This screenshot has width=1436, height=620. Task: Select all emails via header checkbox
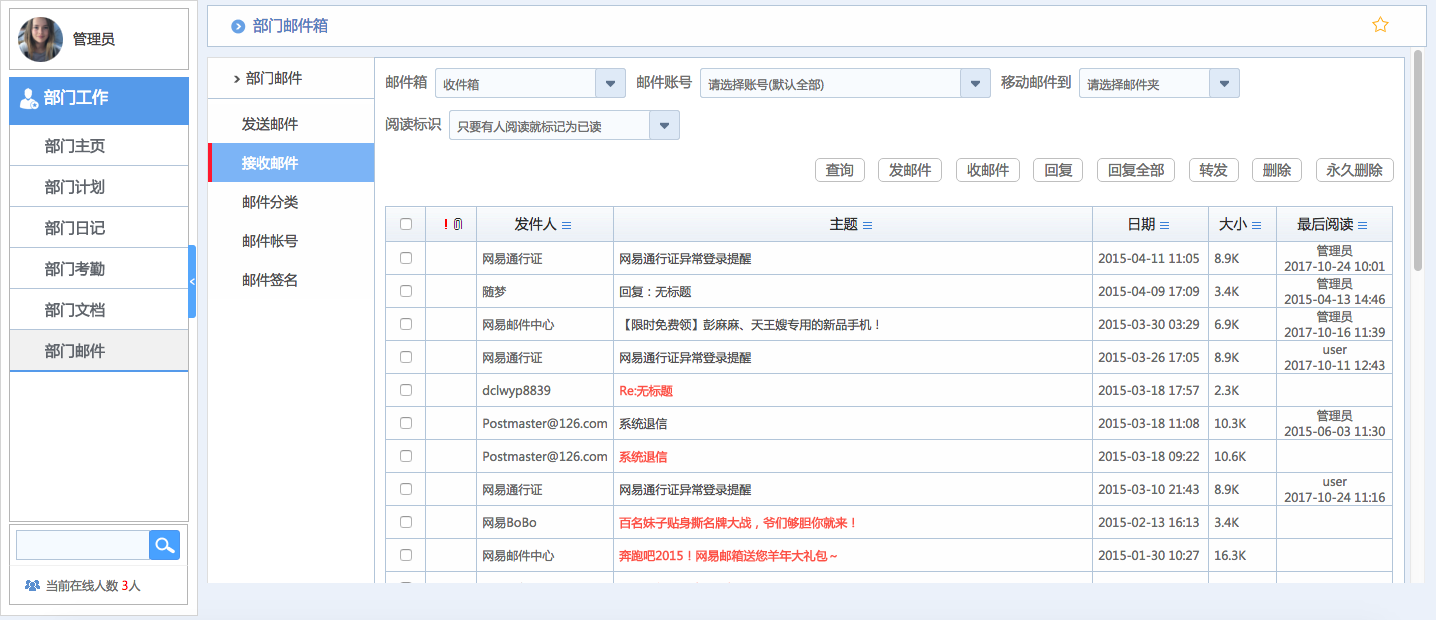tap(406, 224)
